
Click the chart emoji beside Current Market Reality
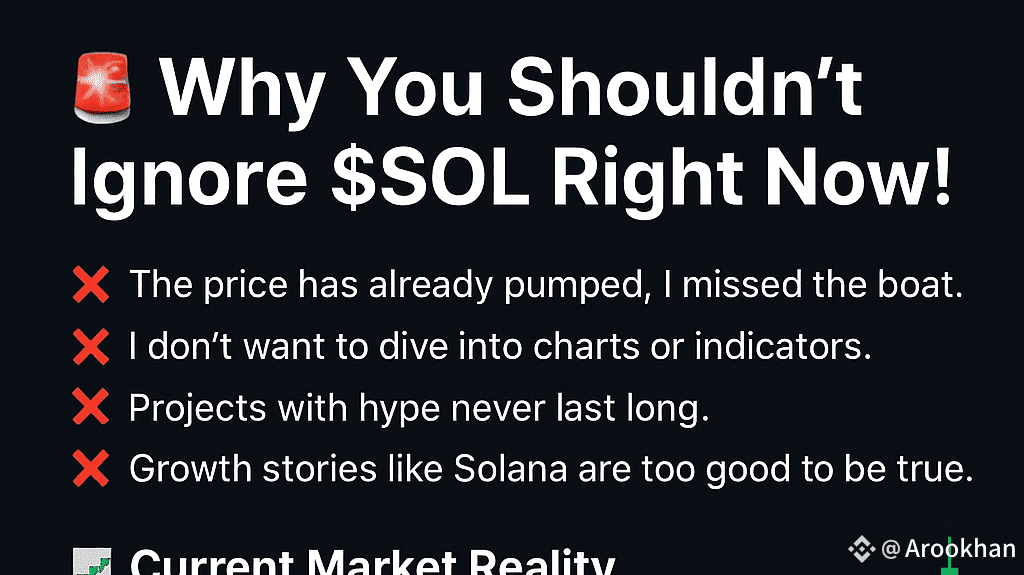pyautogui.click(x=91, y=562)
